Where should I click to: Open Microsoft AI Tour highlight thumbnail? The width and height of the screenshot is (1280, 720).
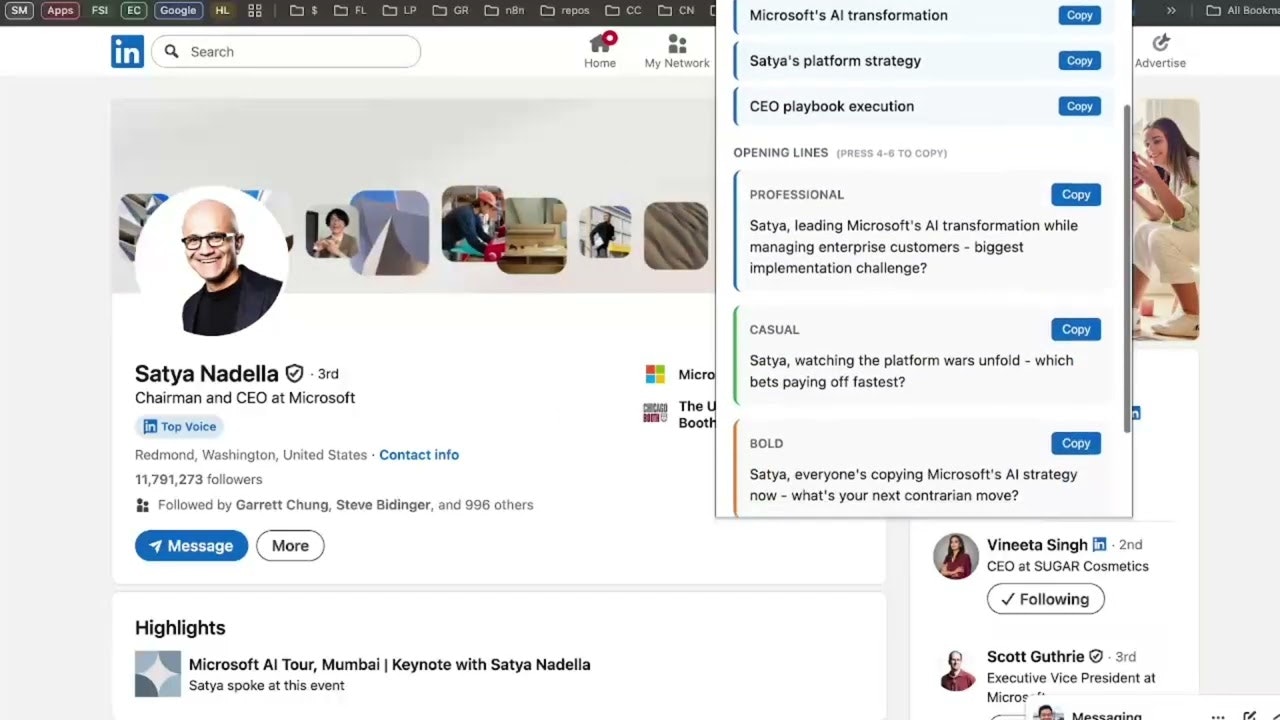[158, 674]
